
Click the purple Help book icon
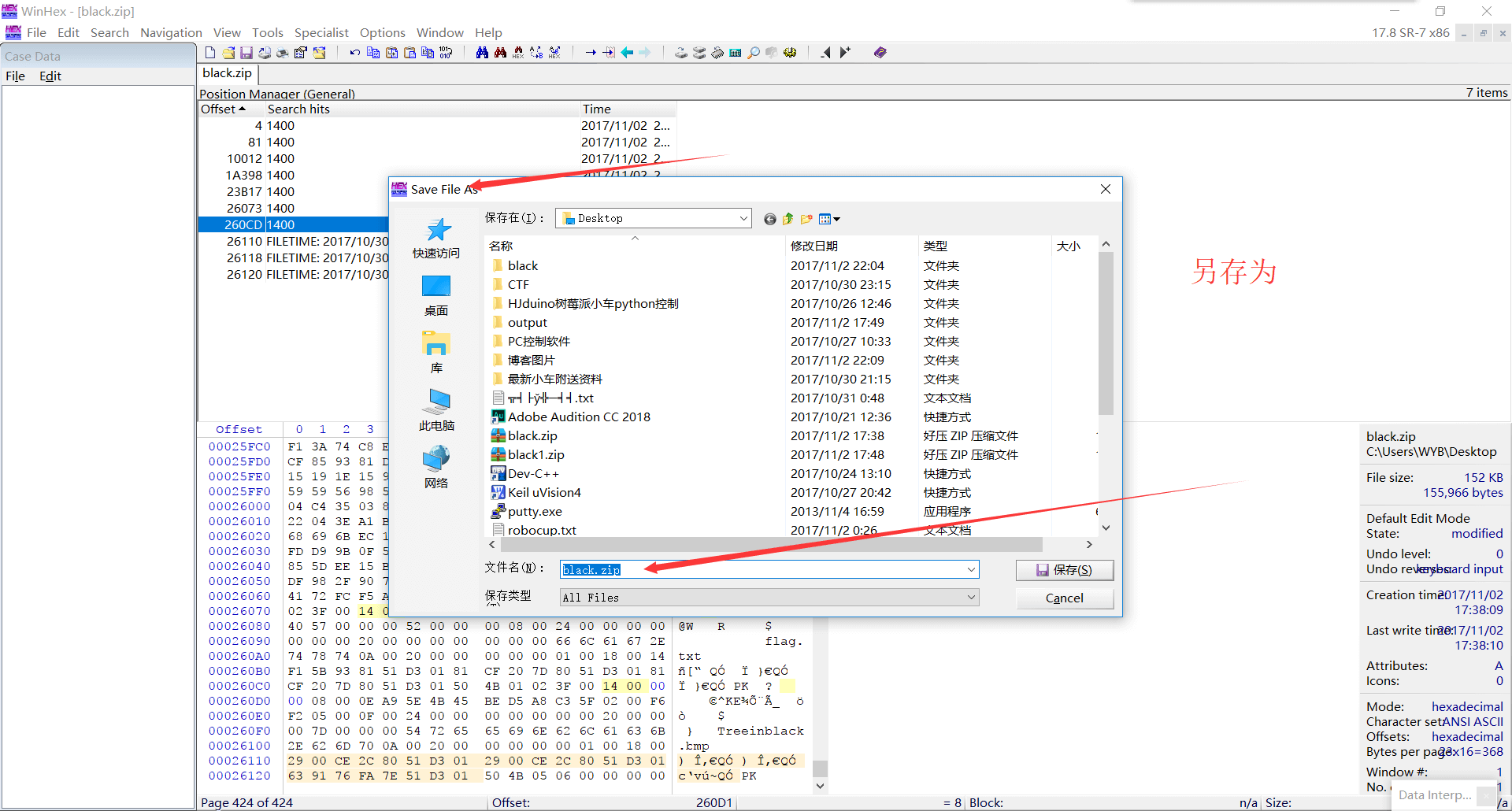[x=880, y=53]
